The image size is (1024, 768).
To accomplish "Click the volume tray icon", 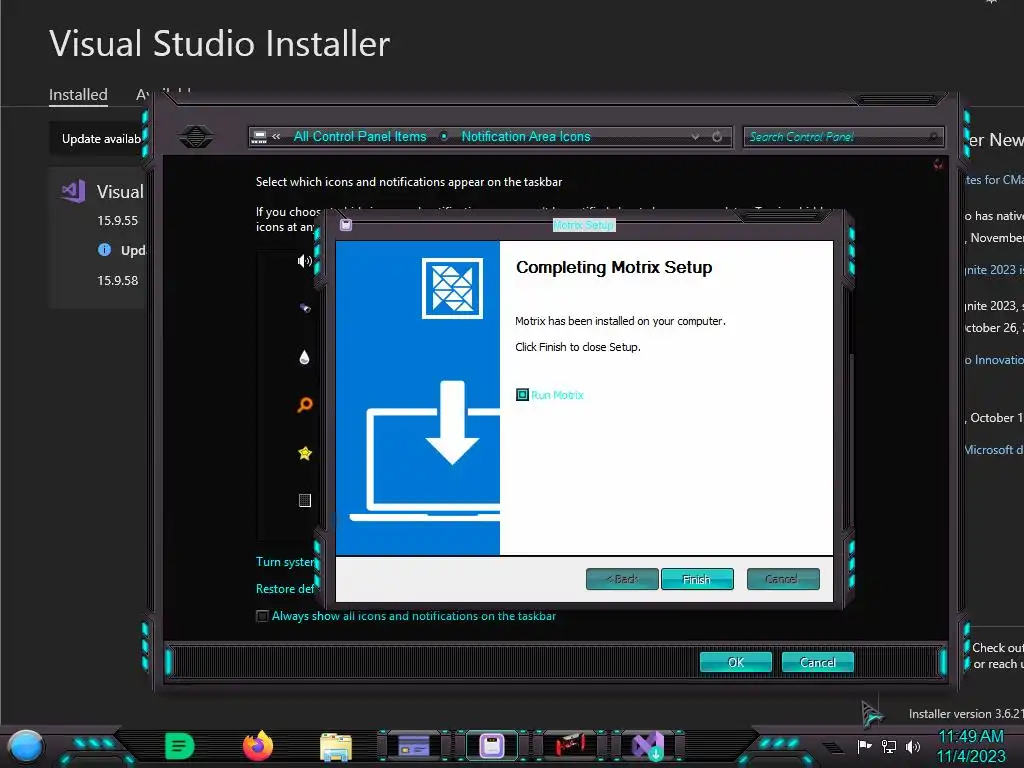I will [x=913, y=746].
